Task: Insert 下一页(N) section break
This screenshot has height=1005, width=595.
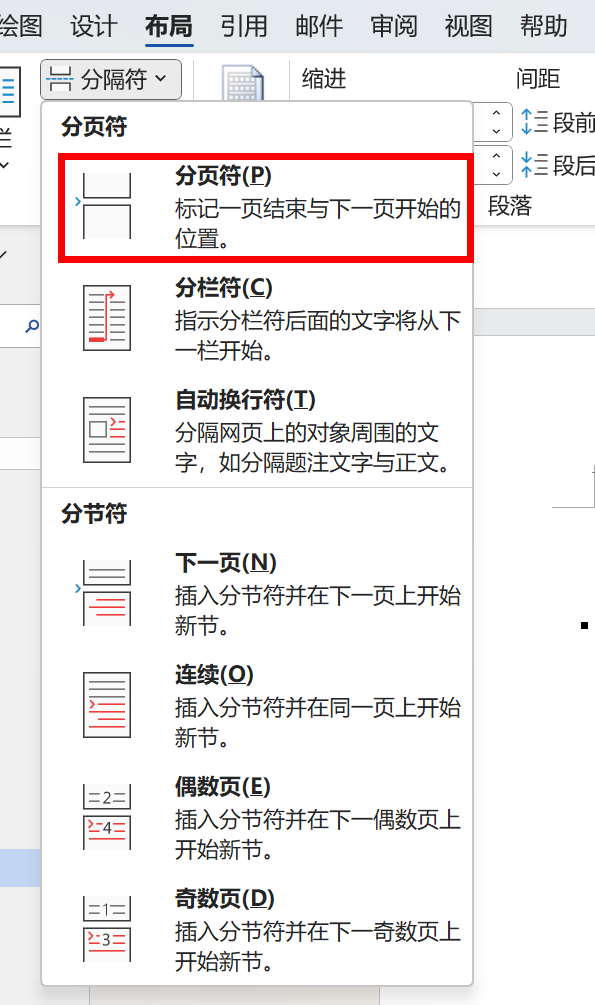Action: click(257, 594)
